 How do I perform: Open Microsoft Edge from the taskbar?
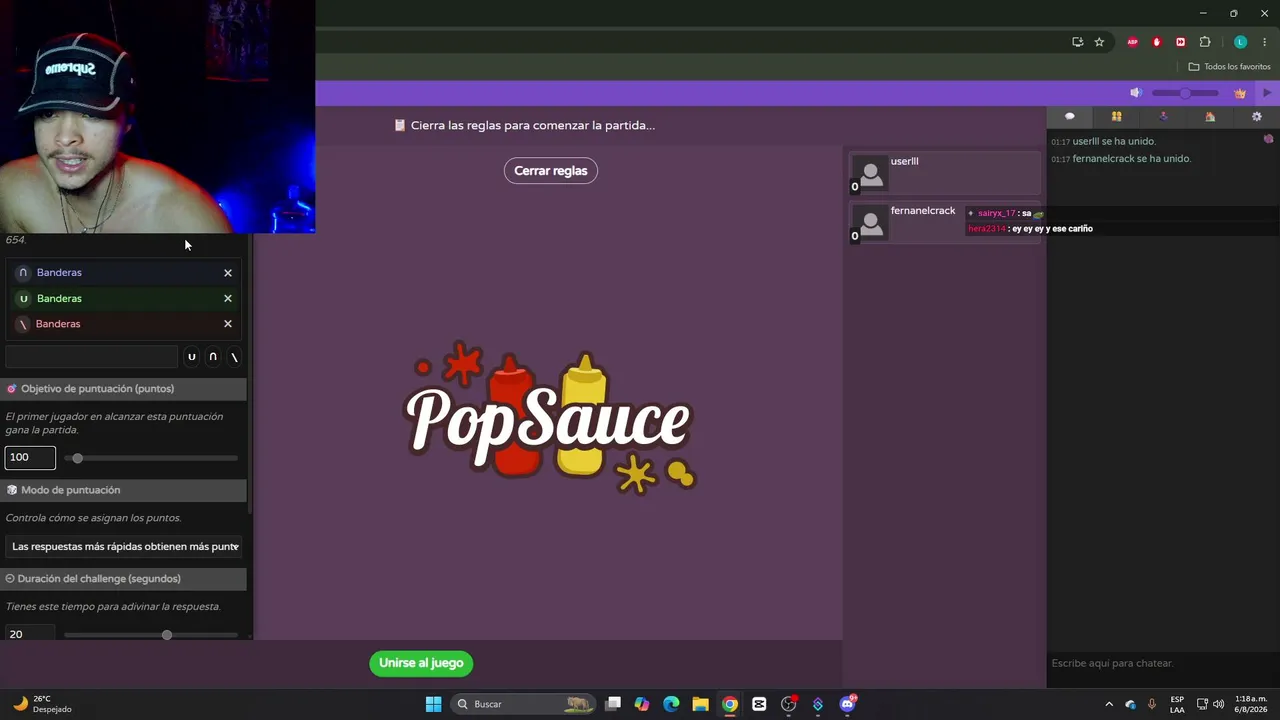(x=671, y=704)
